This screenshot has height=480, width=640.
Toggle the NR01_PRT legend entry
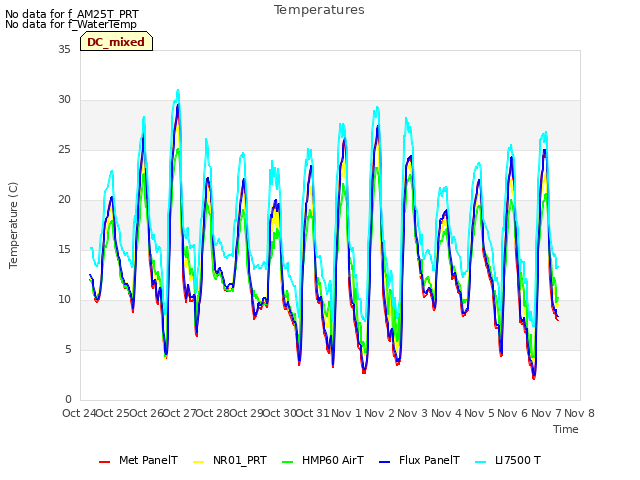pyautogui.click(x=230, y=460)
